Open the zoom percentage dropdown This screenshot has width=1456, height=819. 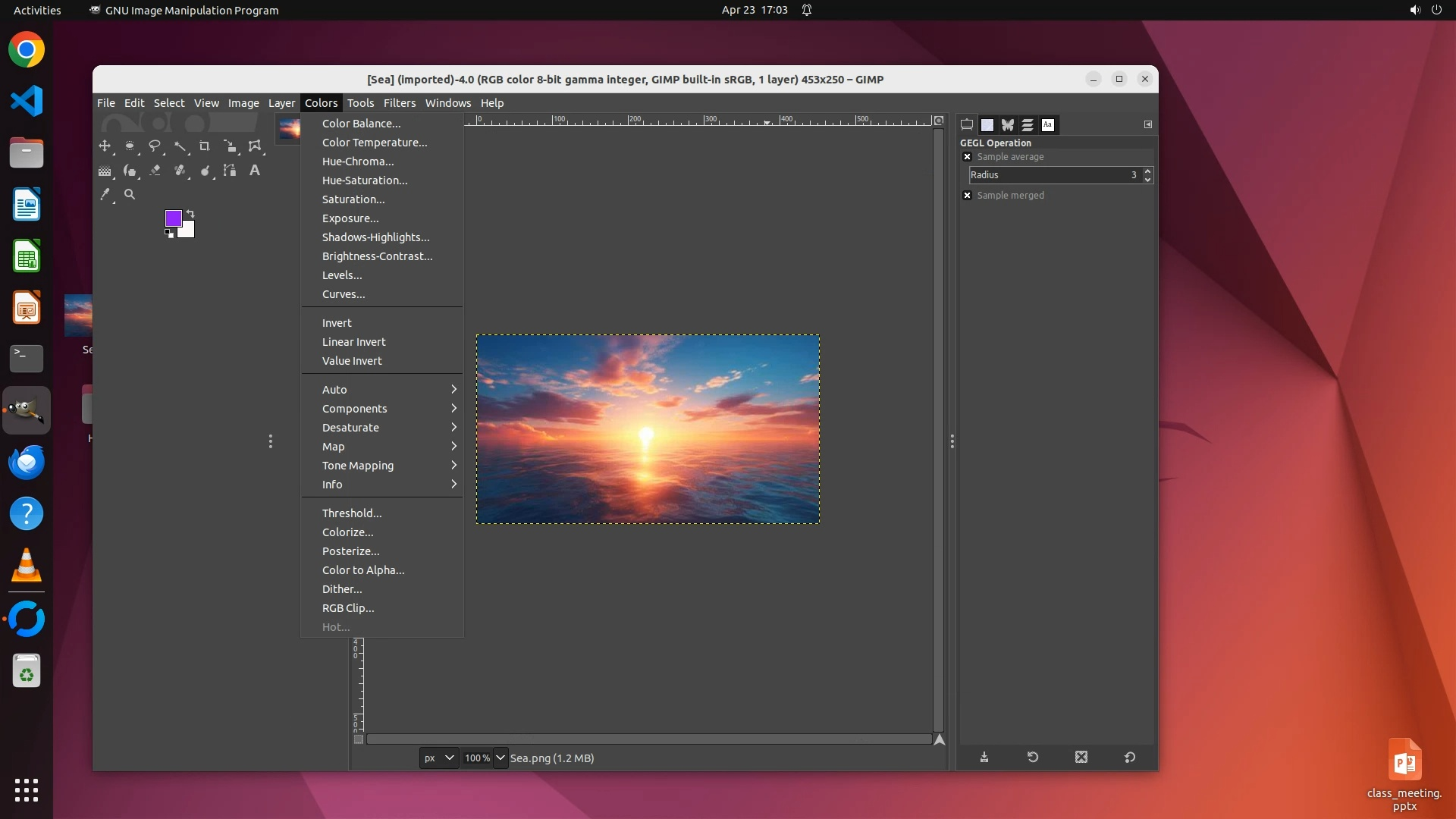500,758
